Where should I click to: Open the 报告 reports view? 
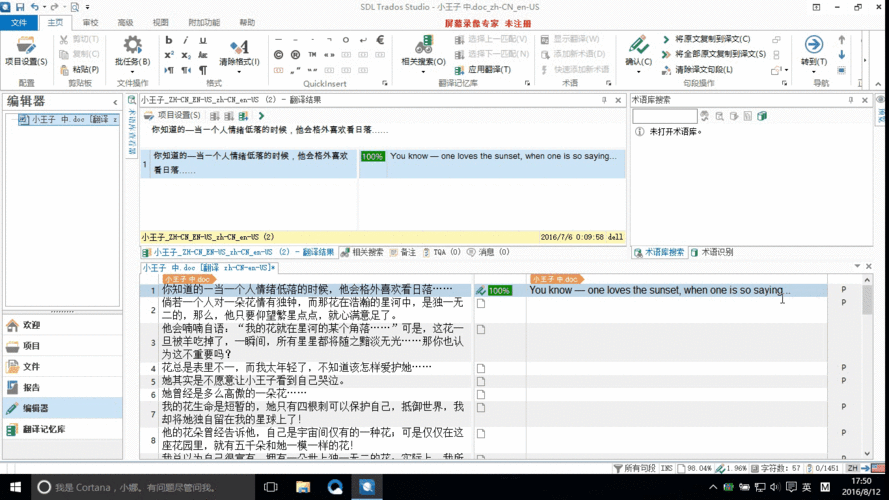(x=62, y=387)
